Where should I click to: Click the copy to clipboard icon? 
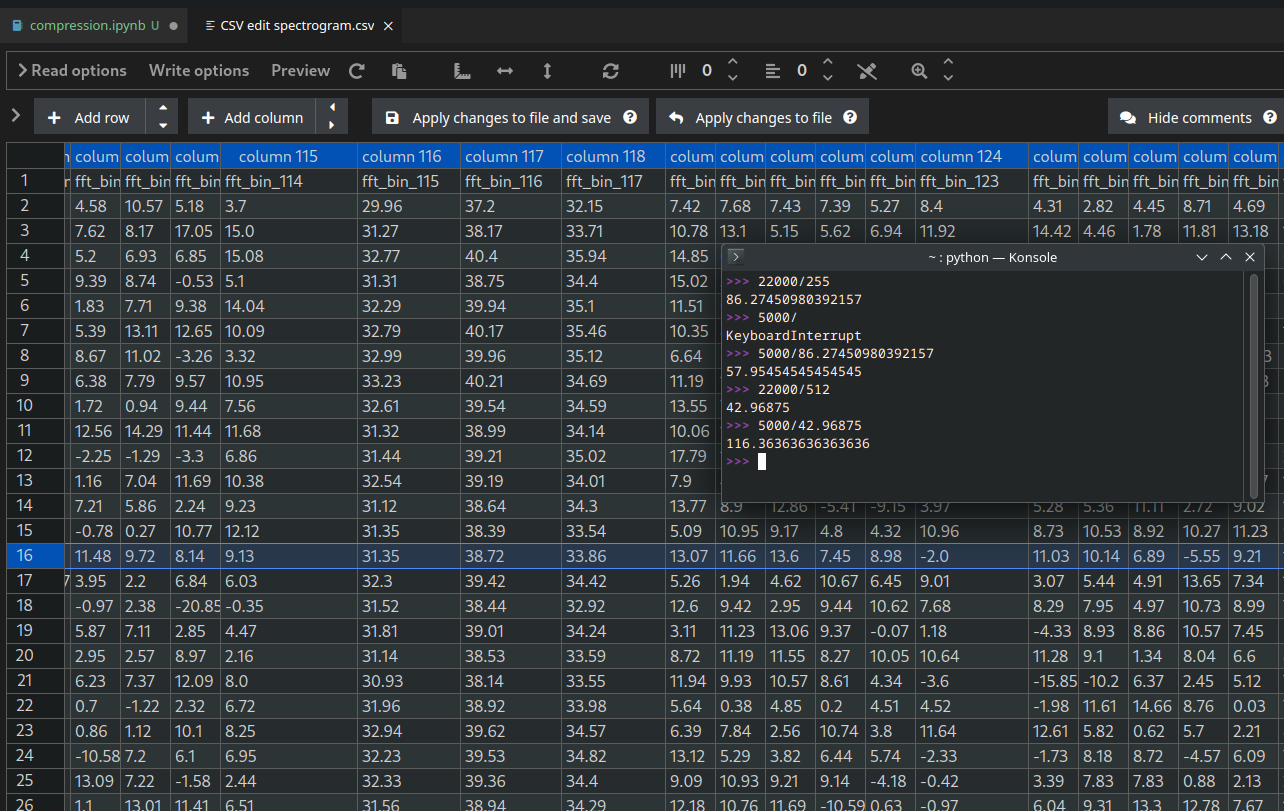(399, 71)
